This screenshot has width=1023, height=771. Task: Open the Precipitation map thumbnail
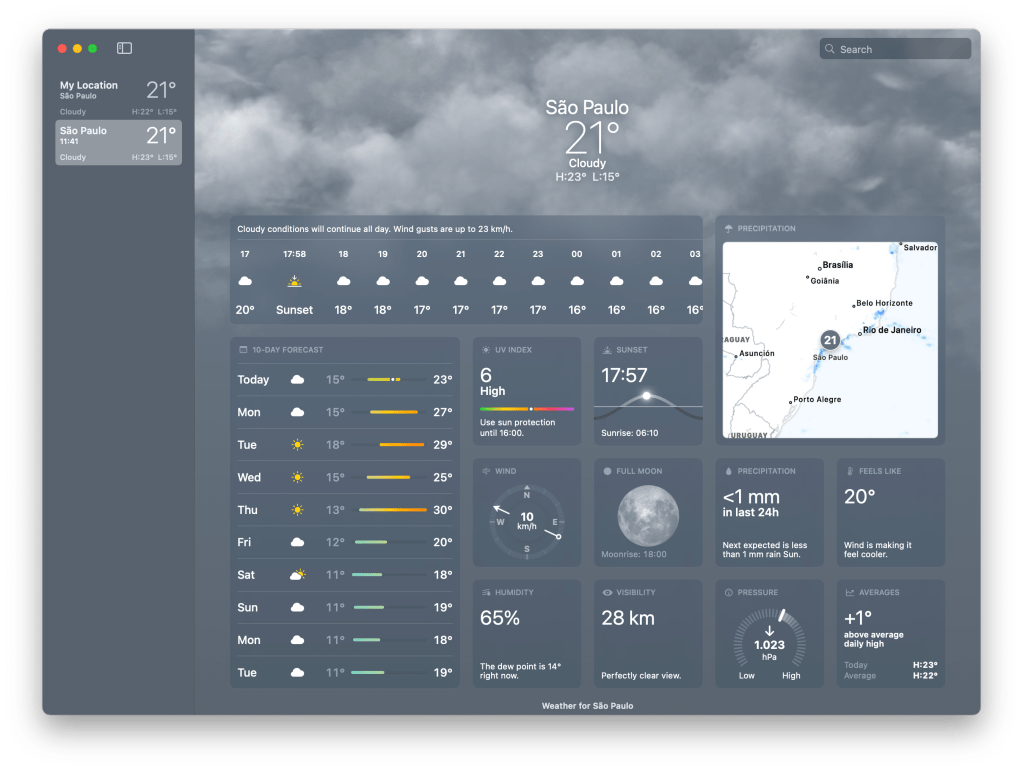[x=830, y=339]
